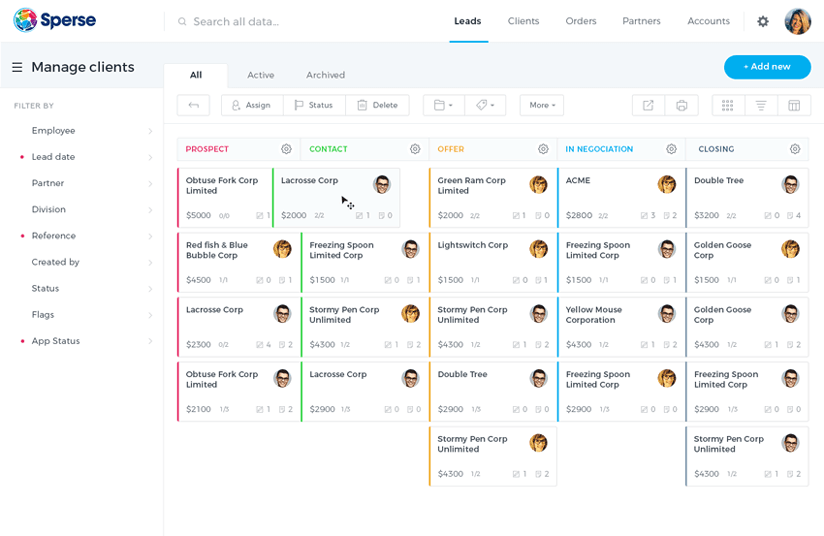
Task: Click the Manage clients heading
Action: tap(83, 67)
